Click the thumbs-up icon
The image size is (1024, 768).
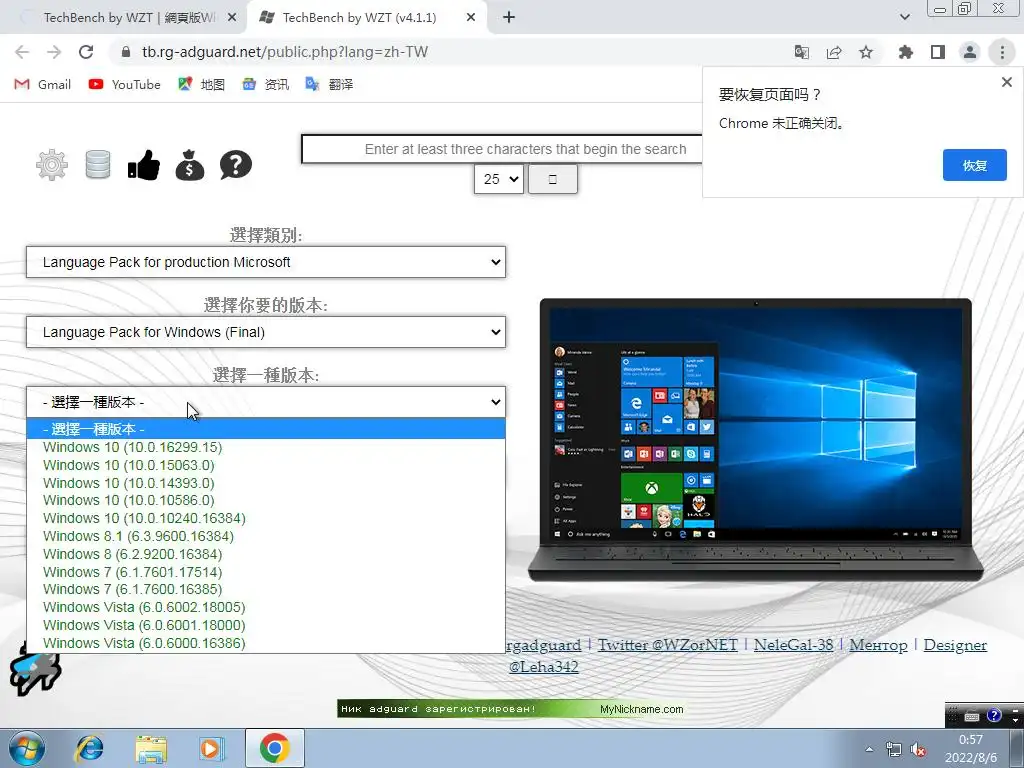pos(144,165)
